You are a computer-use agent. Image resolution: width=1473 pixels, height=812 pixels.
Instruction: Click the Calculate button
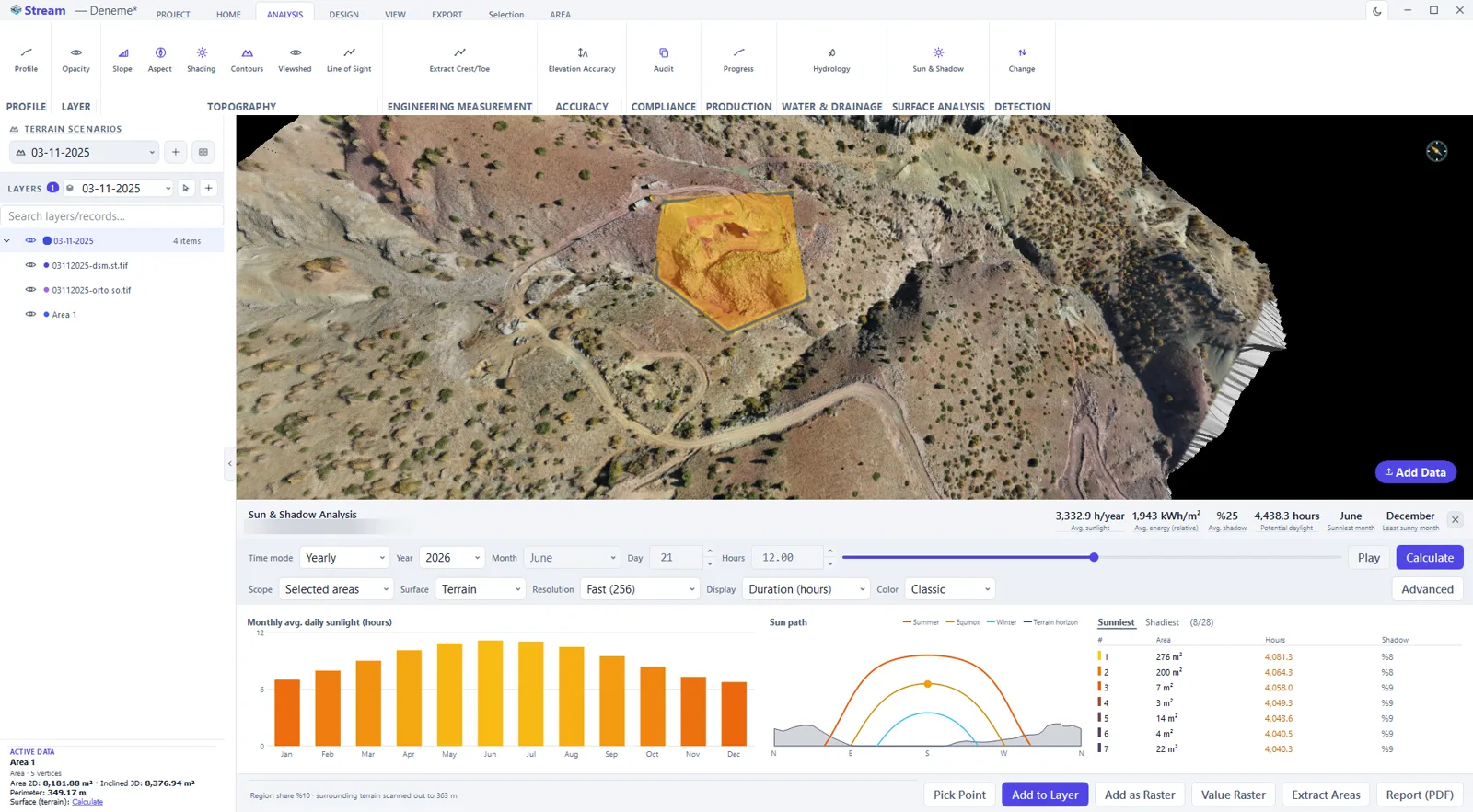(x=1430, y=558)
